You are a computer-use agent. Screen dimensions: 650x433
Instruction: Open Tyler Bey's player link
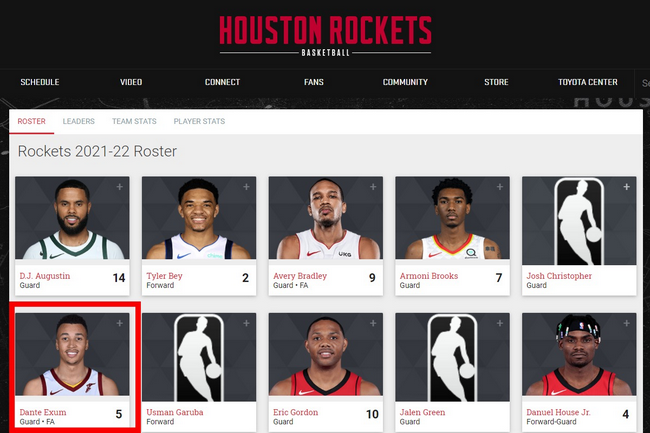(x=164, y=276)
